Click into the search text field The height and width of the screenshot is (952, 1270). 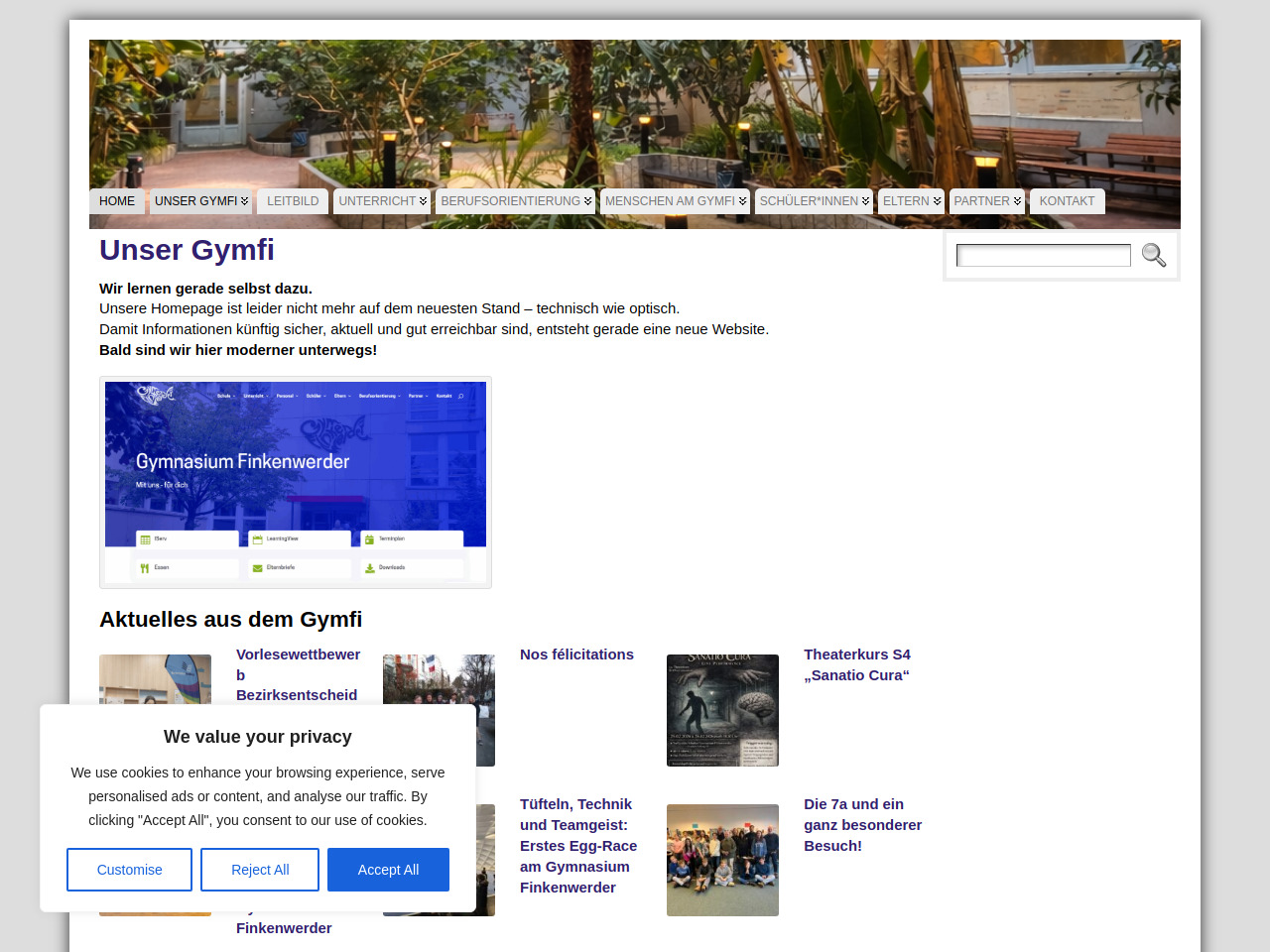(x=1043, y=256)
